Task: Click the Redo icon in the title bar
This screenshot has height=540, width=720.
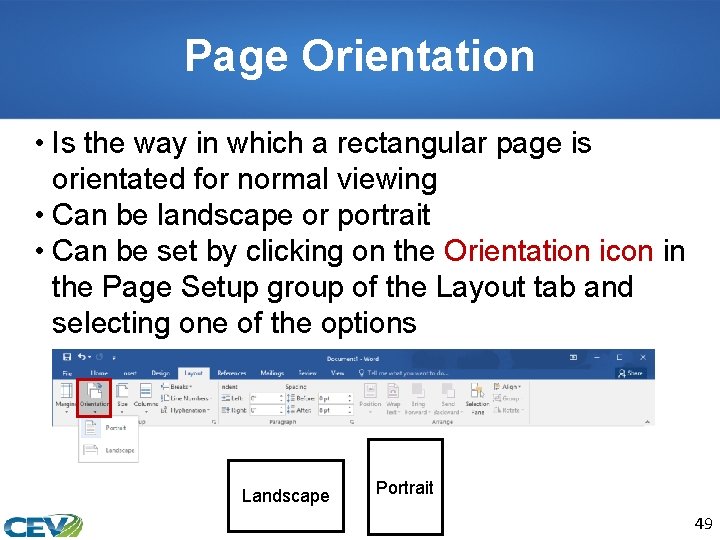Action: (x=99, y=357)
